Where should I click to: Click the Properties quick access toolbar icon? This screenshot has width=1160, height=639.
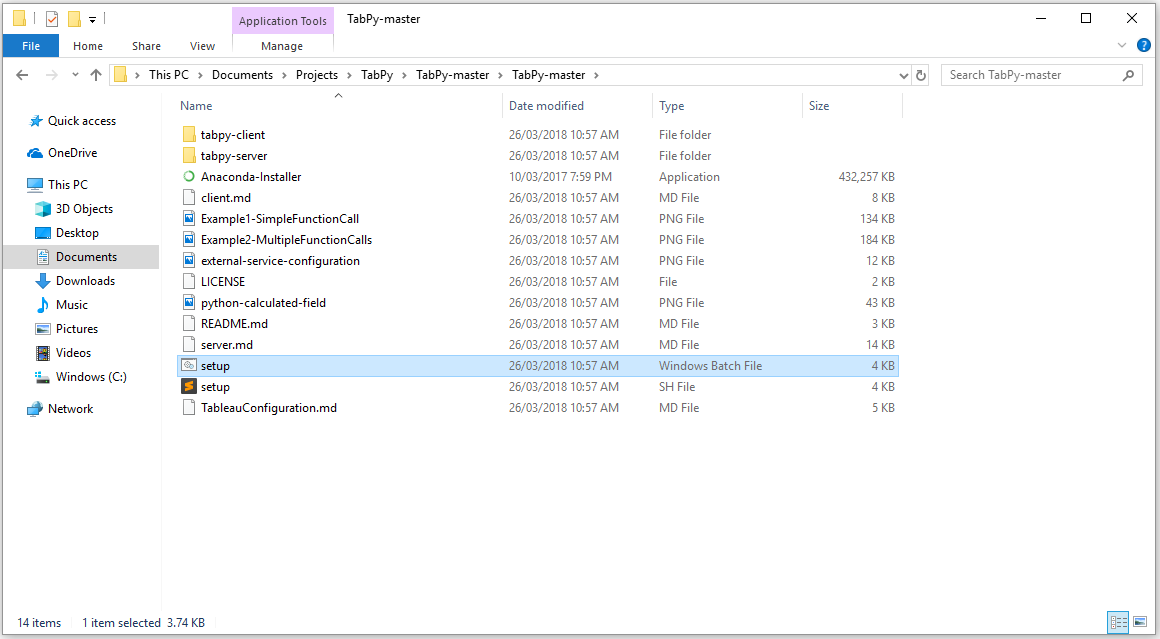[52, 19]
